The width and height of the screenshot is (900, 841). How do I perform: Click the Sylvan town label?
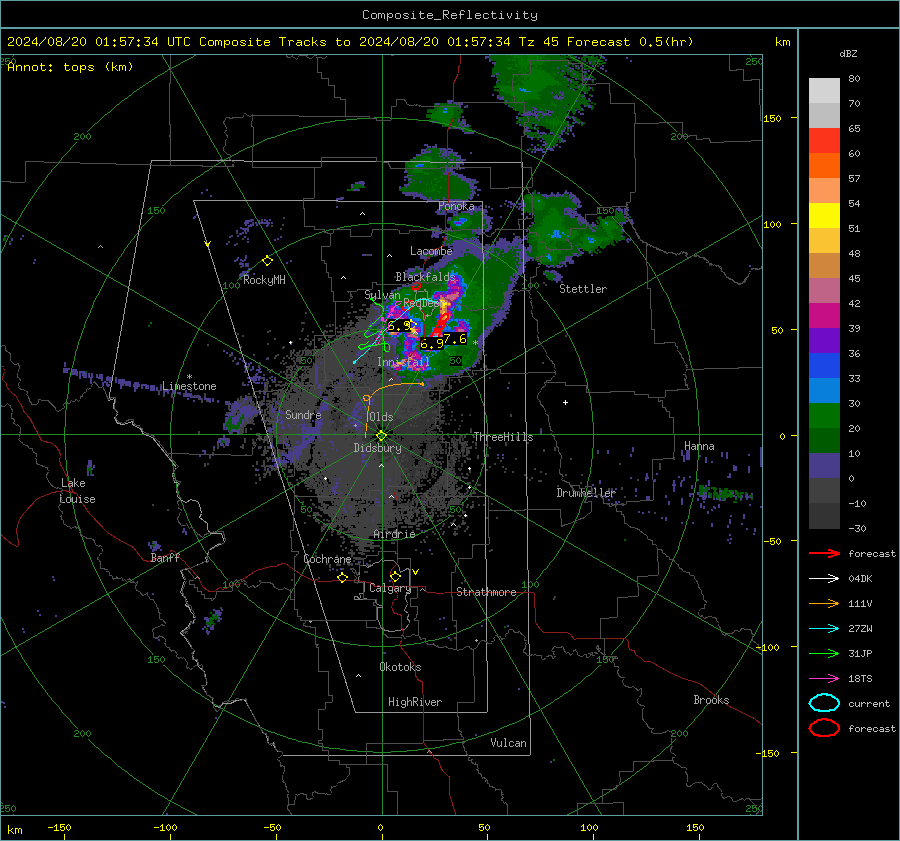tap(382, 295)
